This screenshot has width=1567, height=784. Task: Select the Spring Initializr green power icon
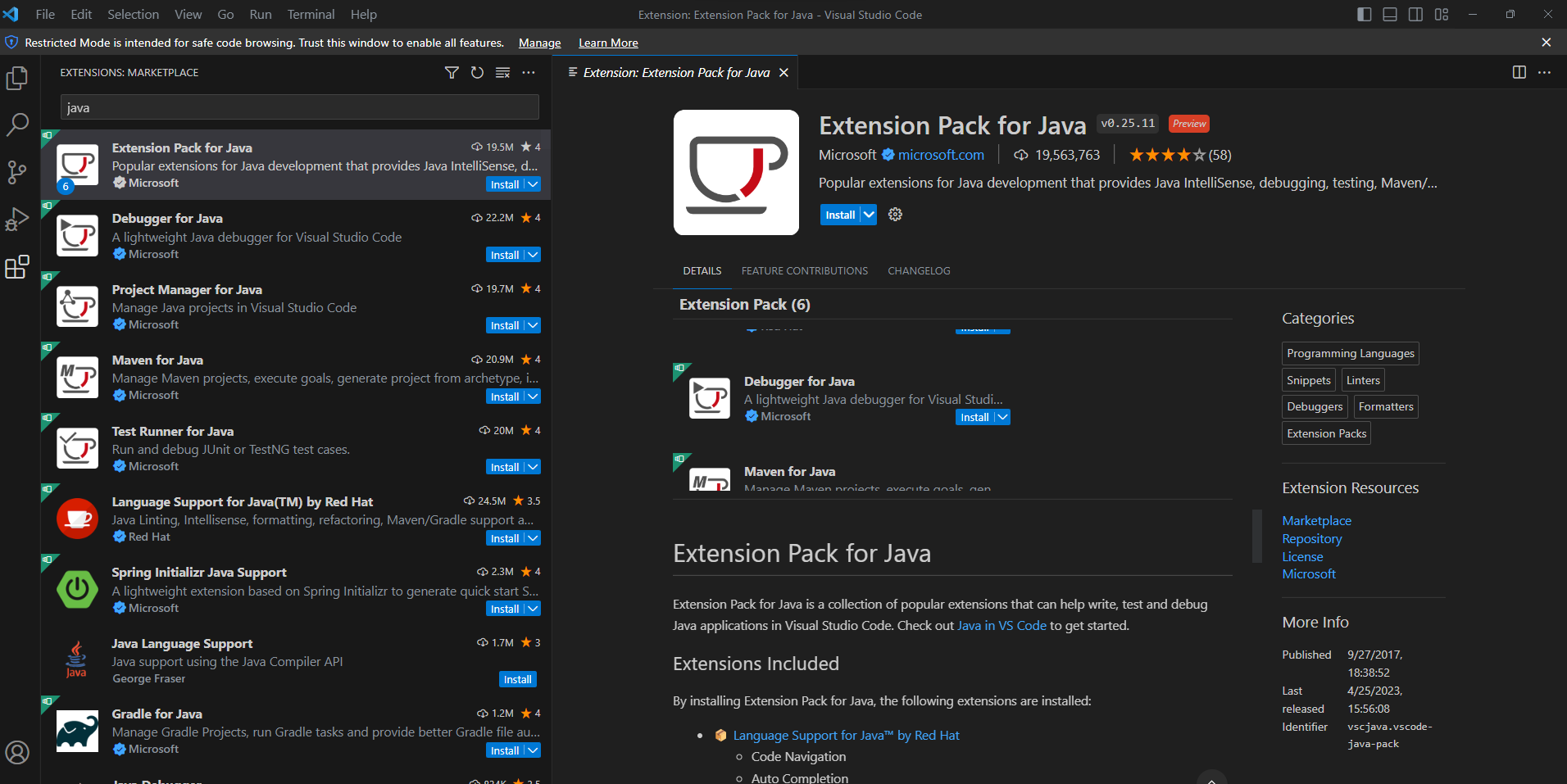point(78,590)
